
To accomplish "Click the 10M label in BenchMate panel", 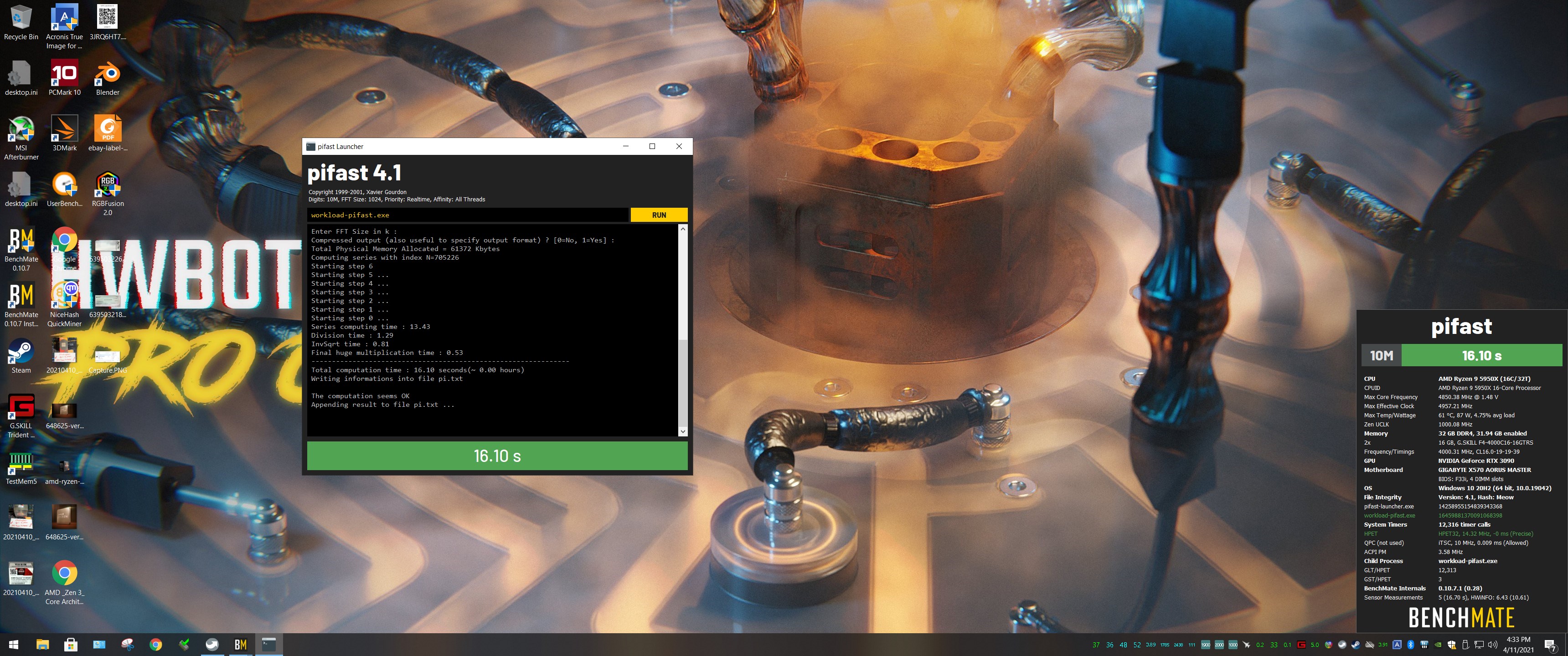I will point(1381,355).
